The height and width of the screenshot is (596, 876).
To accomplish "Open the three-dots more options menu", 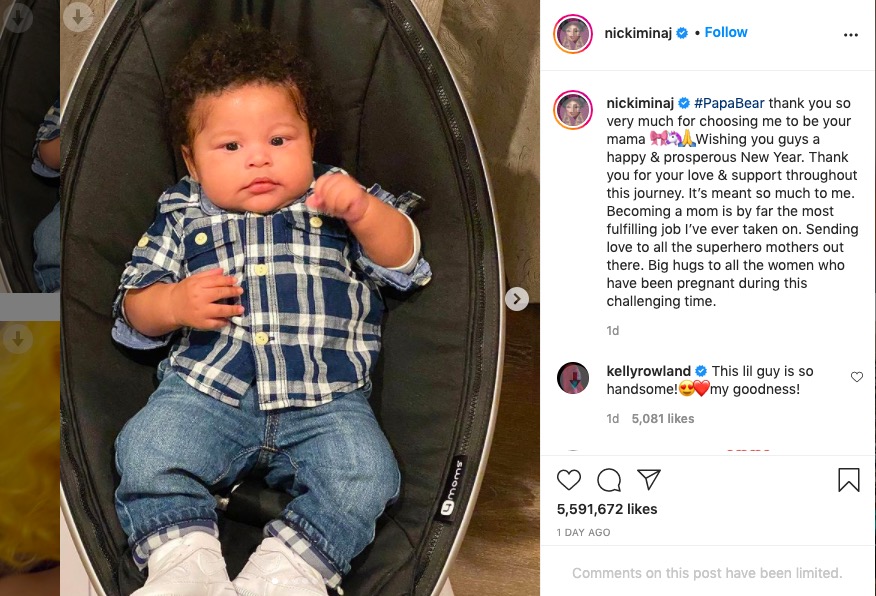I will (x=850, y=35).
